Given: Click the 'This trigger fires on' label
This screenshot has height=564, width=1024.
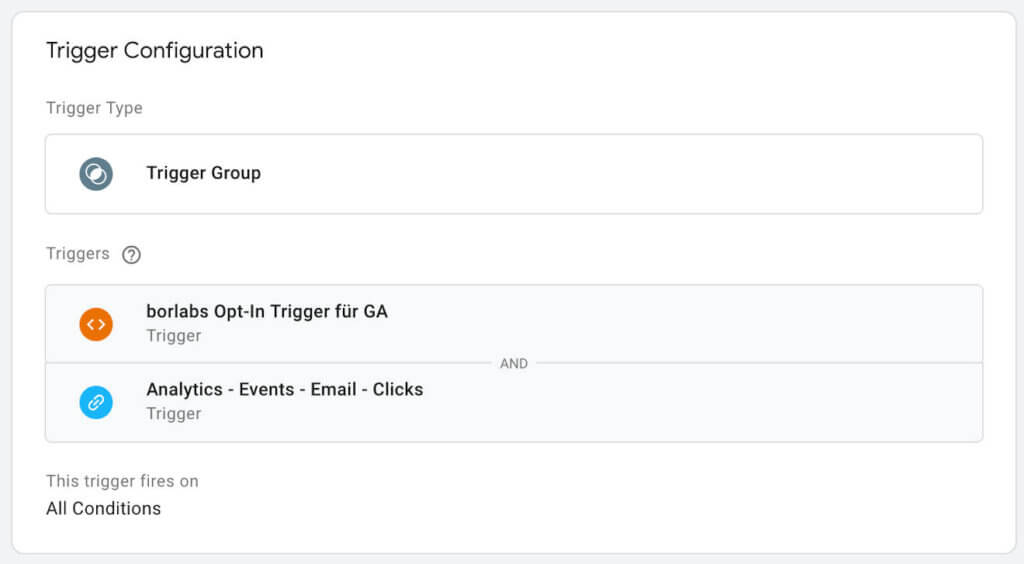Looking at the screenshot, I should click(x=122, y=481).
